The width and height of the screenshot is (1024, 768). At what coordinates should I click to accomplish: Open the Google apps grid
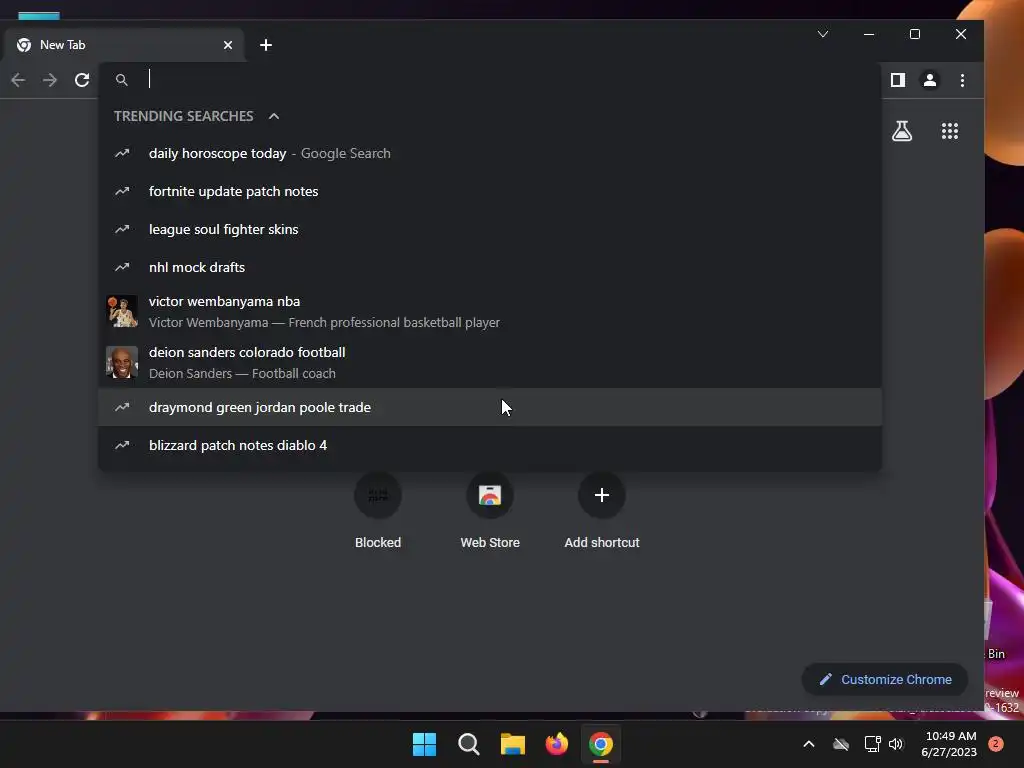click(x=950, y=131)
